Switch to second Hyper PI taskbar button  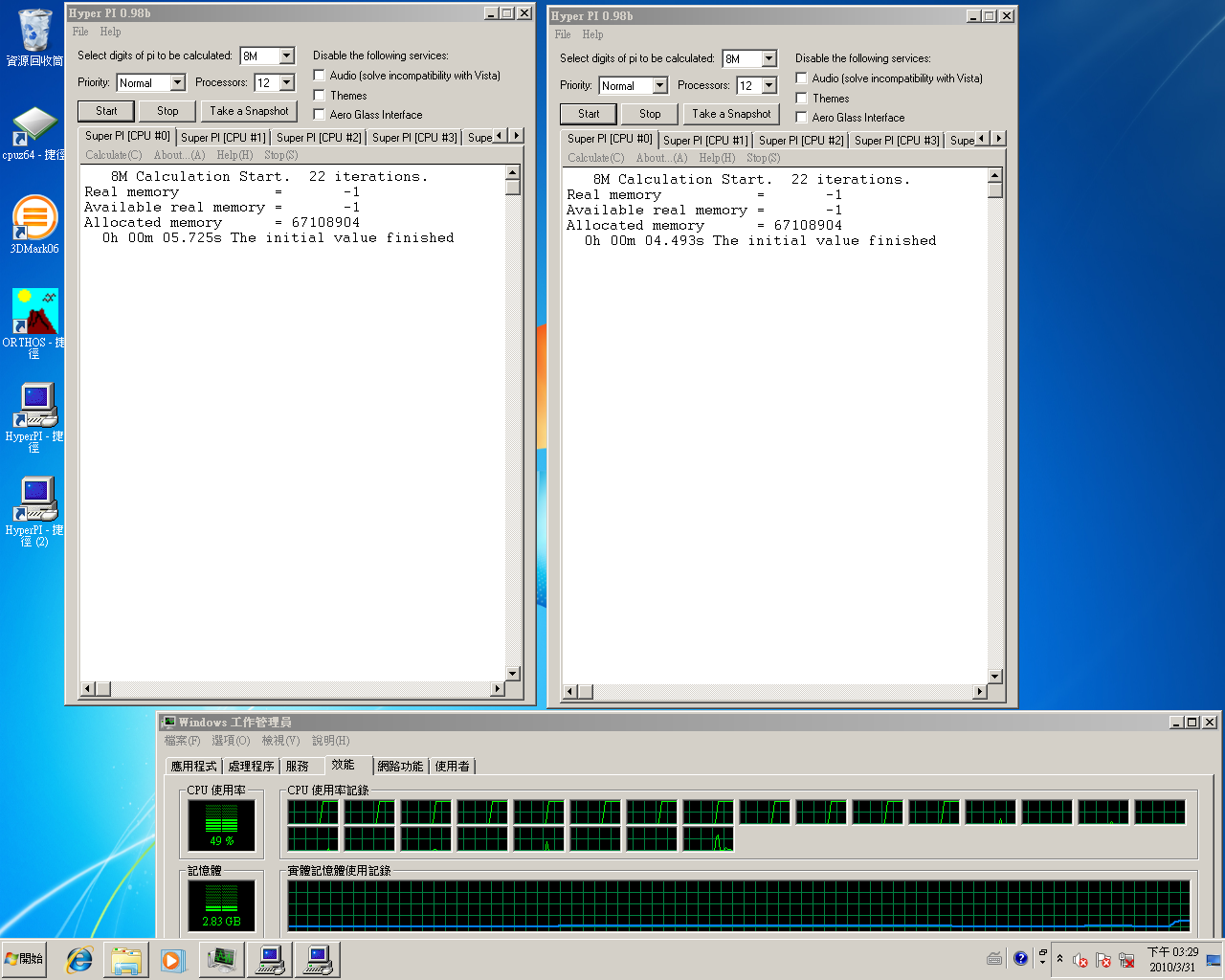pyautogui.click(x=318, y=959)
